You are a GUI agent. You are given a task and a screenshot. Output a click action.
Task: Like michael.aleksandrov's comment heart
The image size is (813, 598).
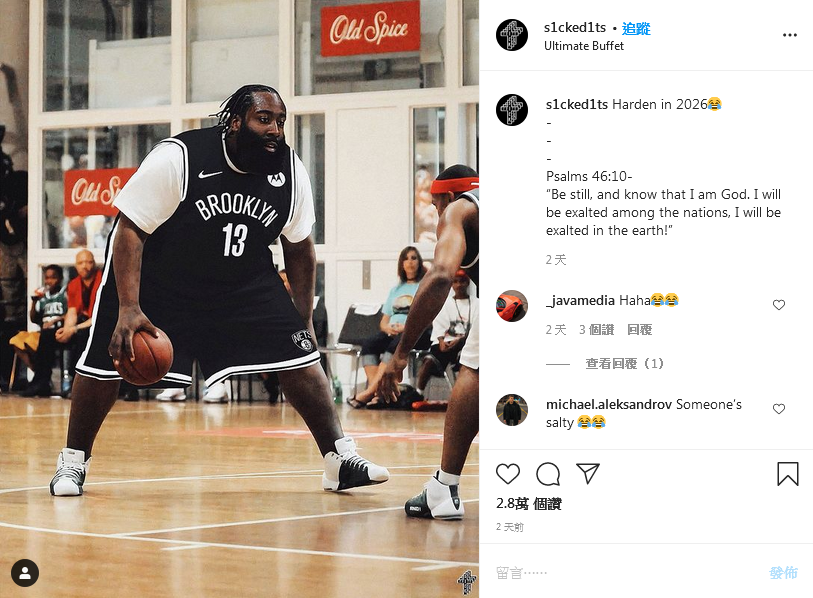tap(778, 409)
